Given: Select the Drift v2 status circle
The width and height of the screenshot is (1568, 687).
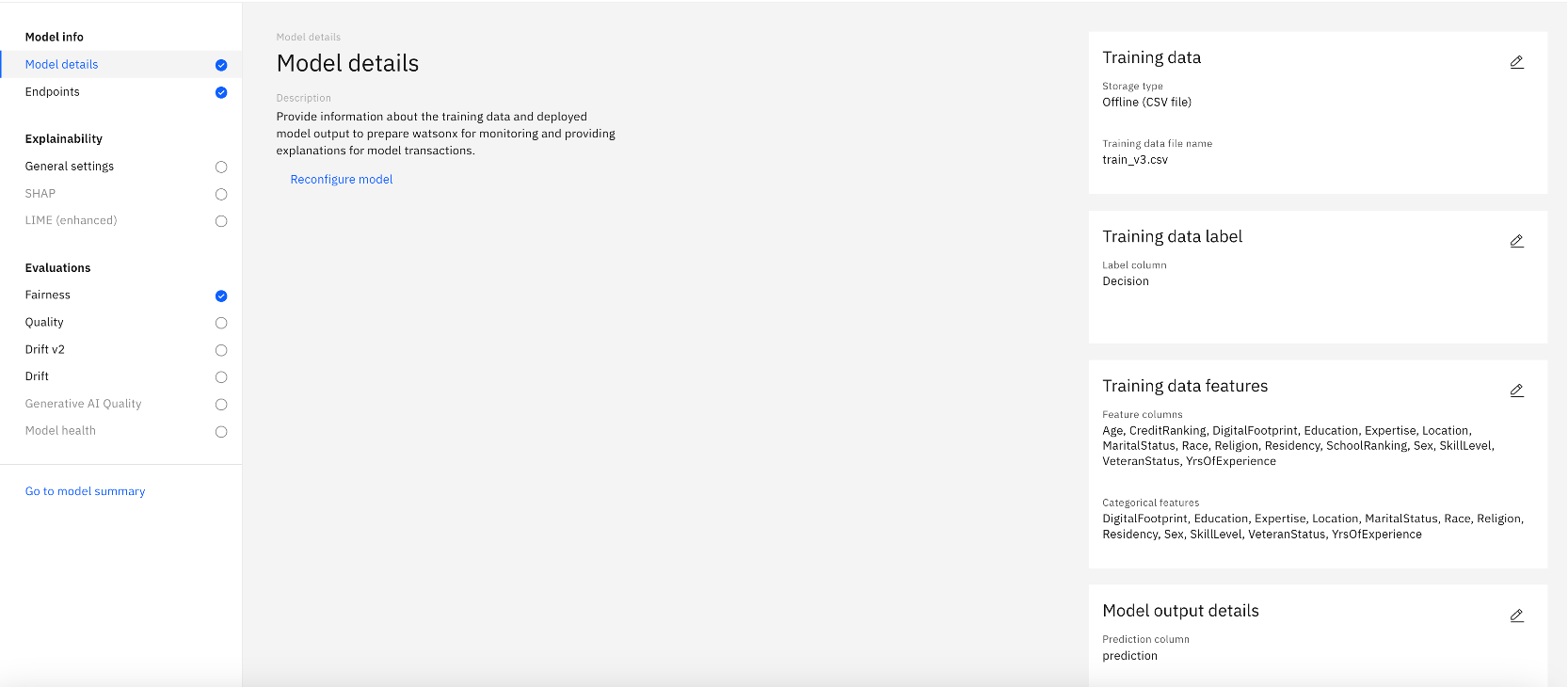Looking at the screenshot, I should pos(221,350).
